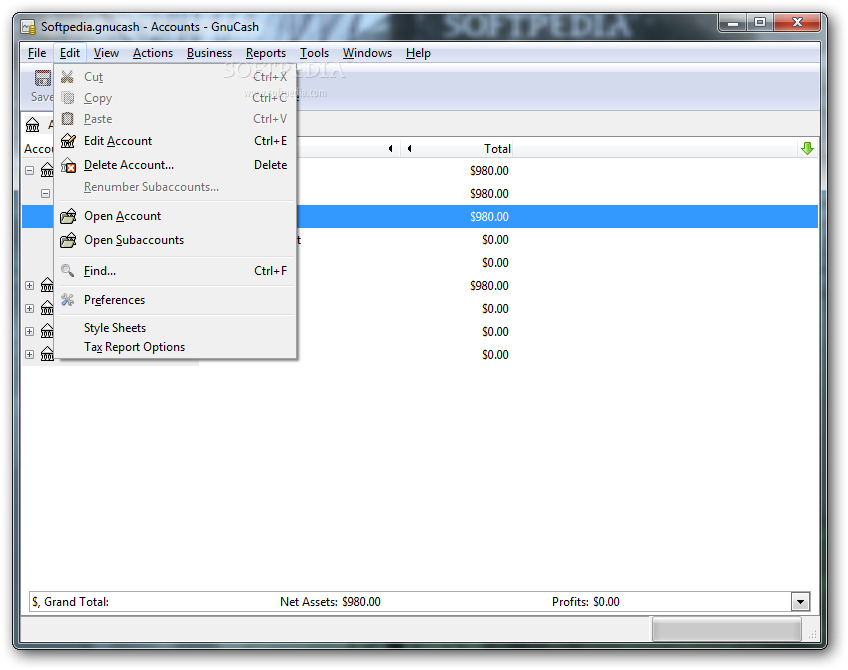Collapse the second-level account row
The height and width of the screenshot is (670, 848).
(x=45, y=193)
